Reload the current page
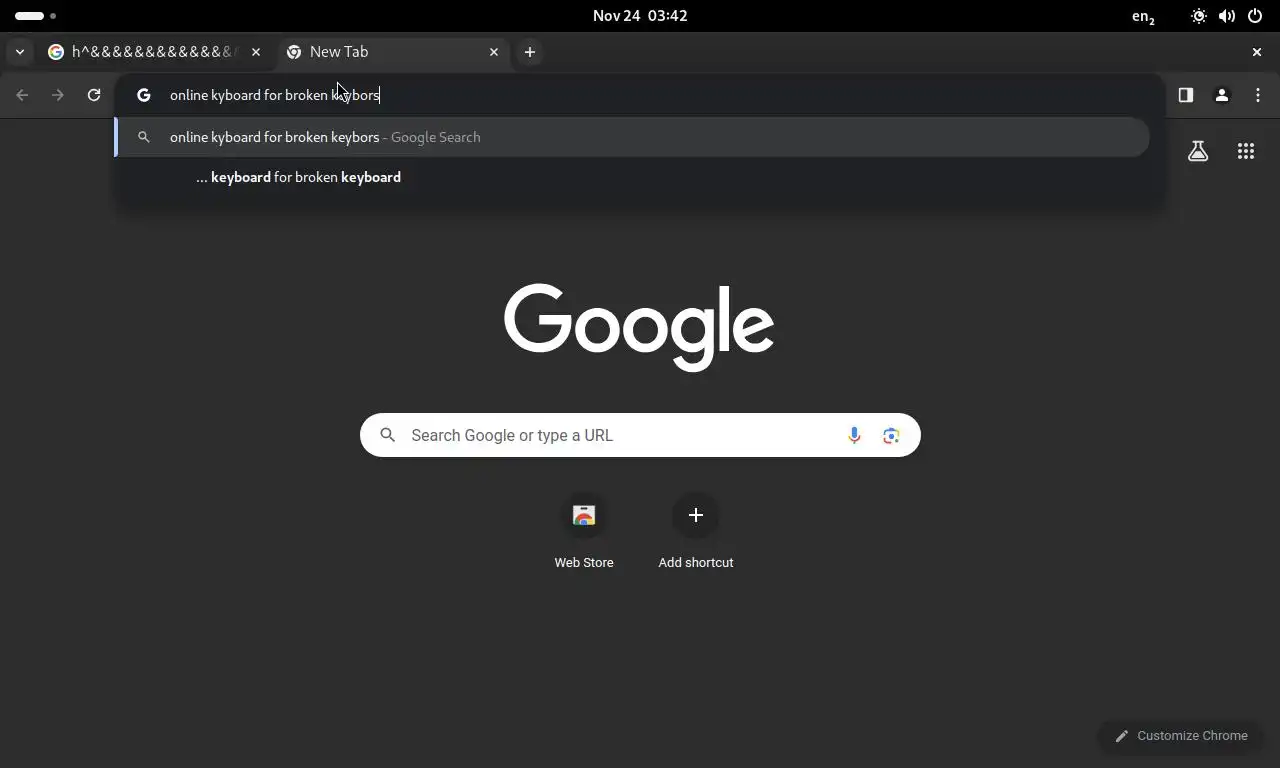 (94, 95)
